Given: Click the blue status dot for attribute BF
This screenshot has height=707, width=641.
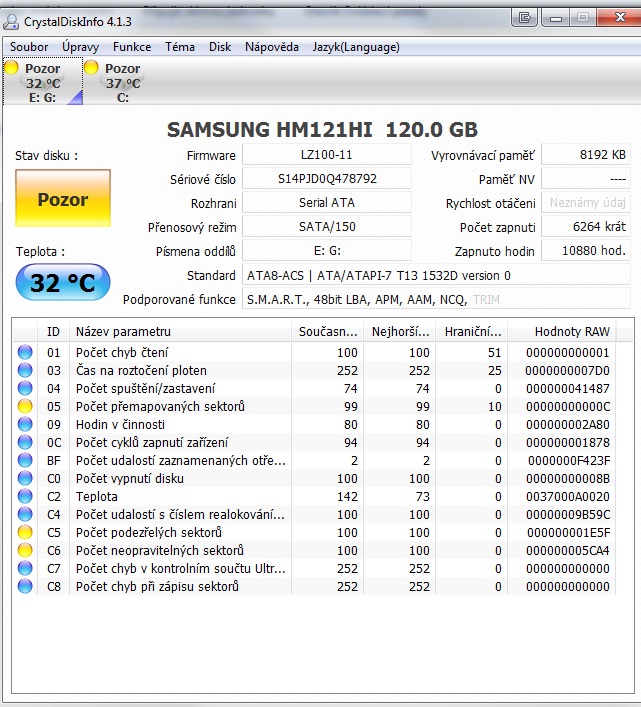Looking at the screenshot, I should pos(25,460).
